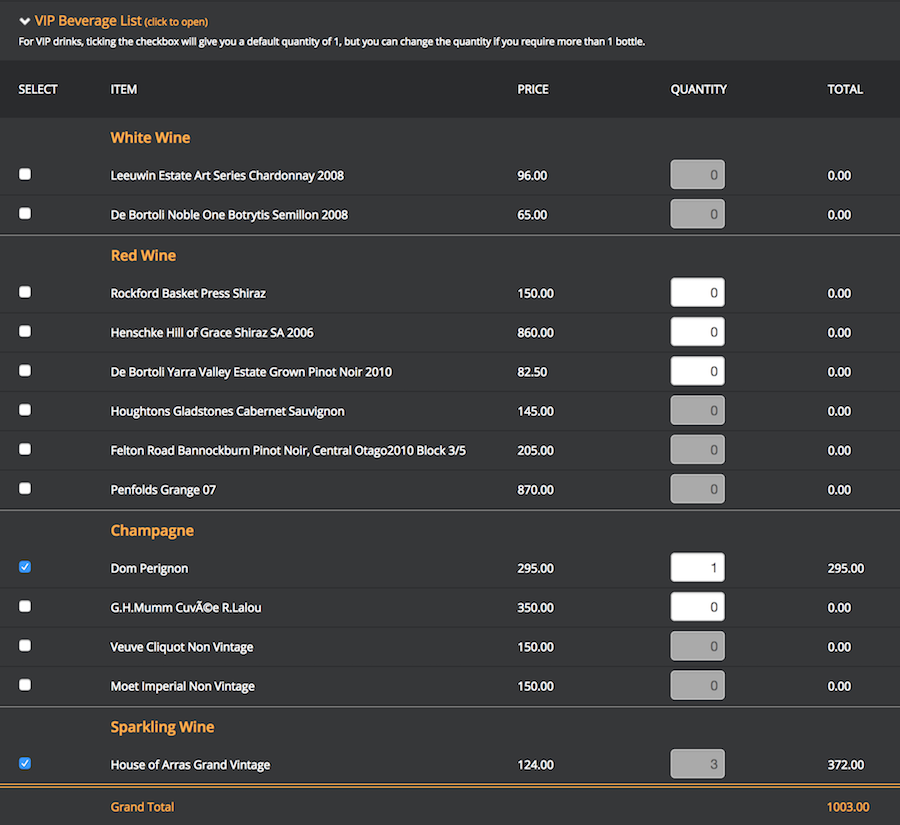Click the White Wine category heading
This screenshot has width=900, height=825.
[150, 138]
